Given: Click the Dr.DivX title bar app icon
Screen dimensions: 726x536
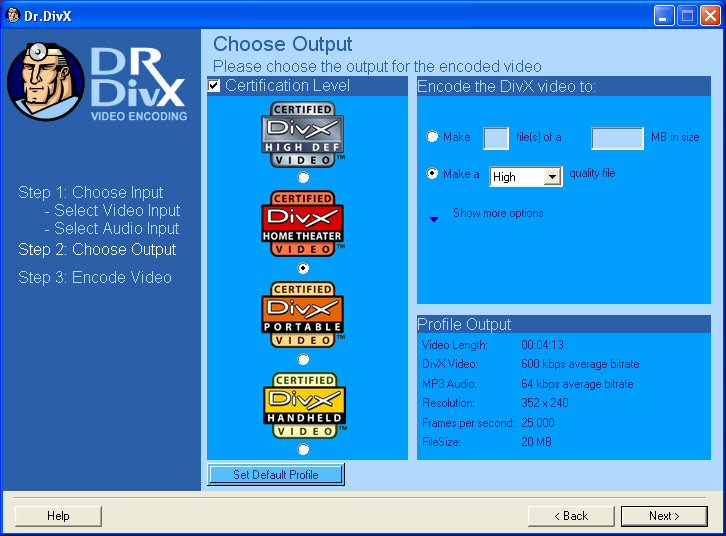Looking at the screenshot, I should 13,15.
